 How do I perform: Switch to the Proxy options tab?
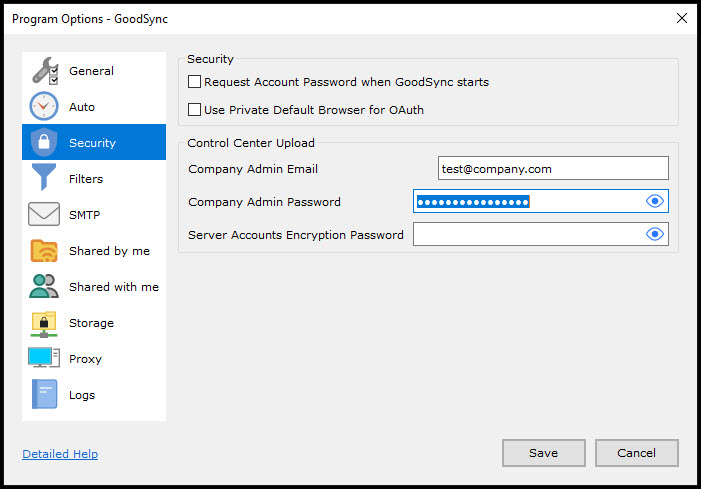[x=86, y=359]
